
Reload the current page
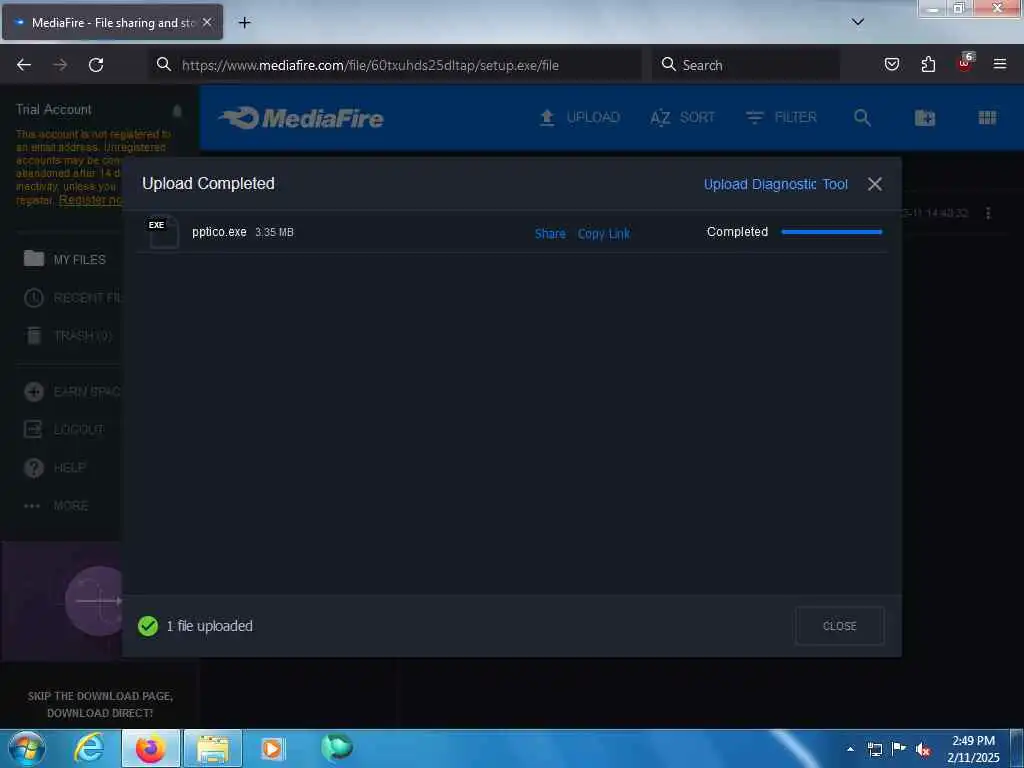click(x=96, y=65)
